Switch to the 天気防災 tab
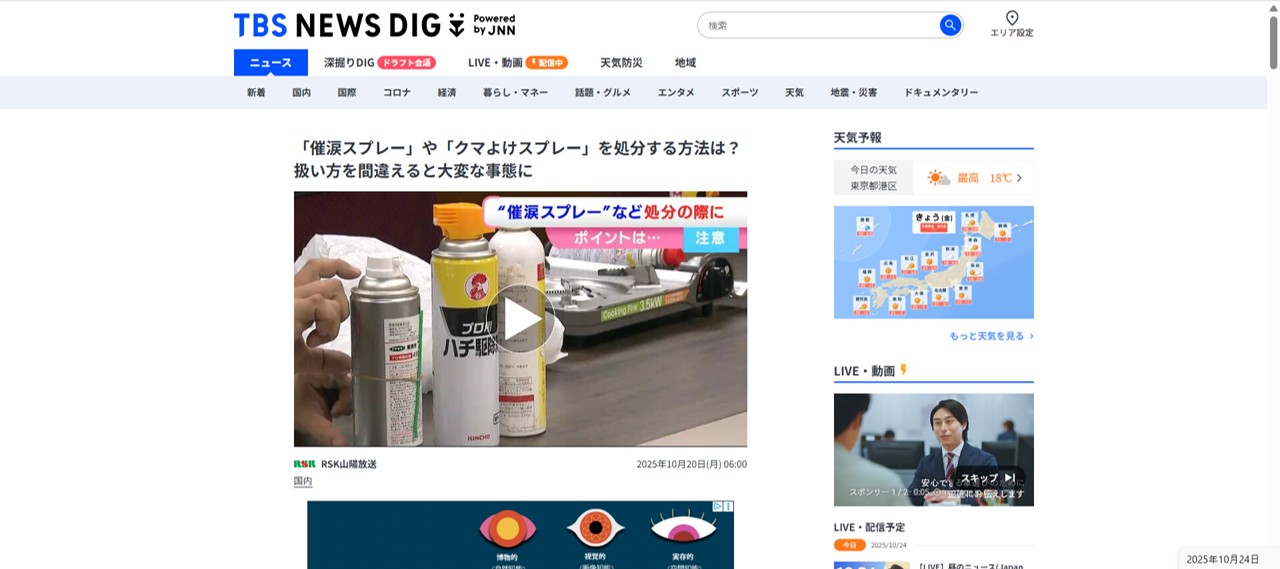 (621, 63)
